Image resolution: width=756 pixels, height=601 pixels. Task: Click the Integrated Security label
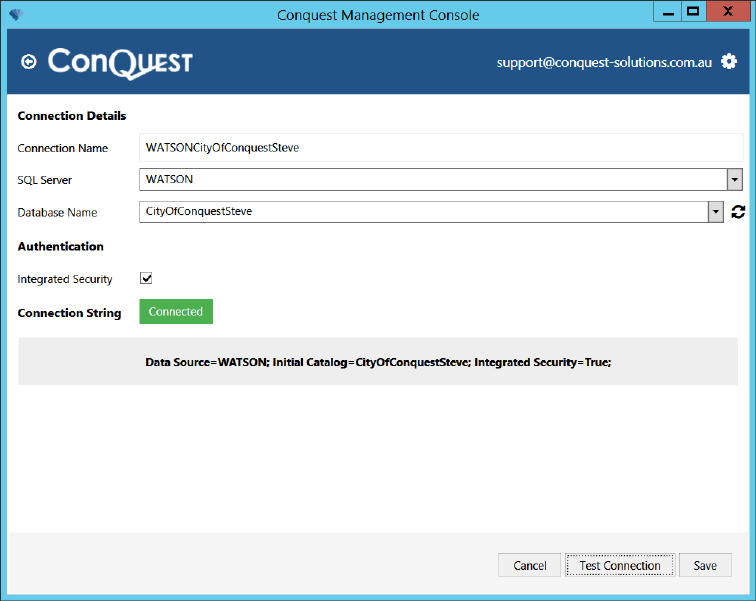65,279
